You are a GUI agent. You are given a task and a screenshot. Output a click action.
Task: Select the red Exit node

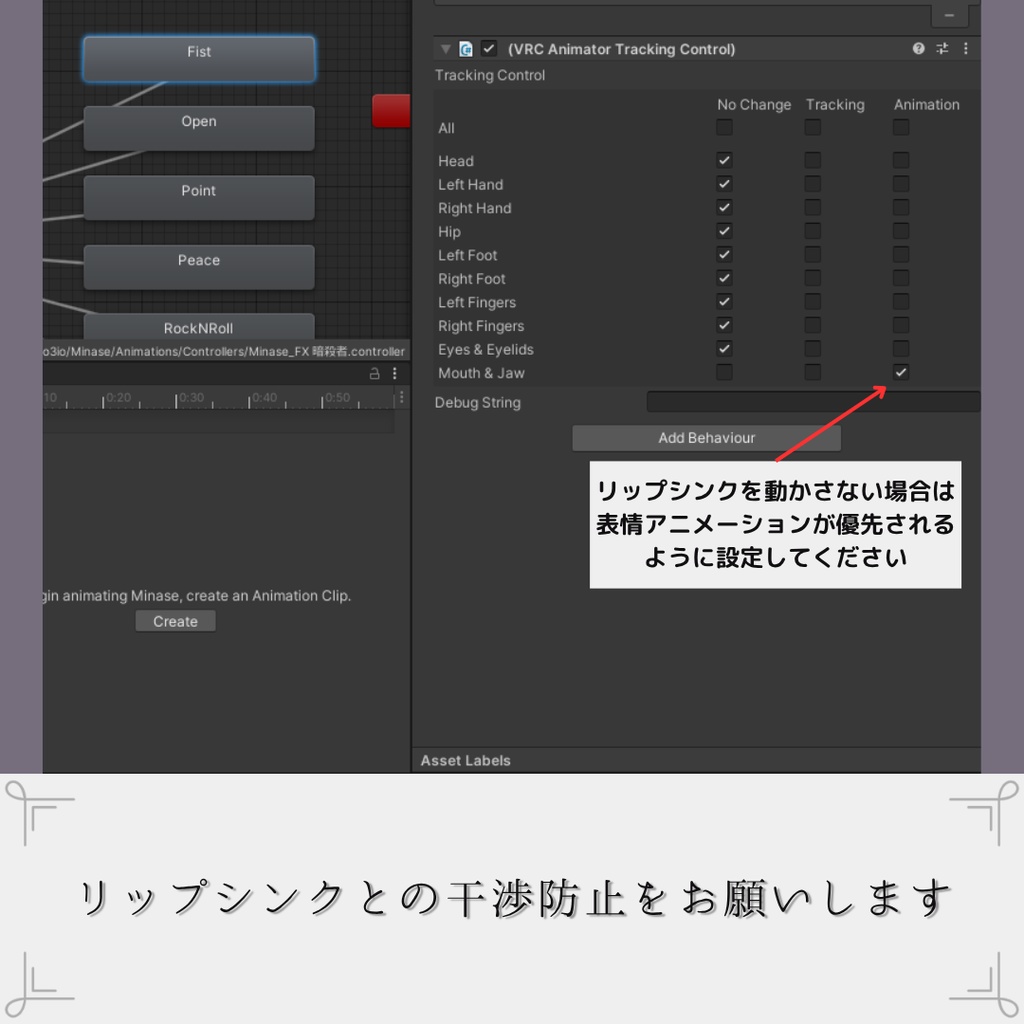click(391, 110)
